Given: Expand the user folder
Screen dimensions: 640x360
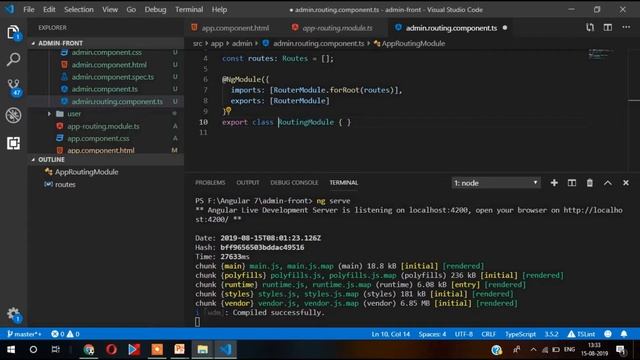Looking at the screenshot, I should [74, 114].
